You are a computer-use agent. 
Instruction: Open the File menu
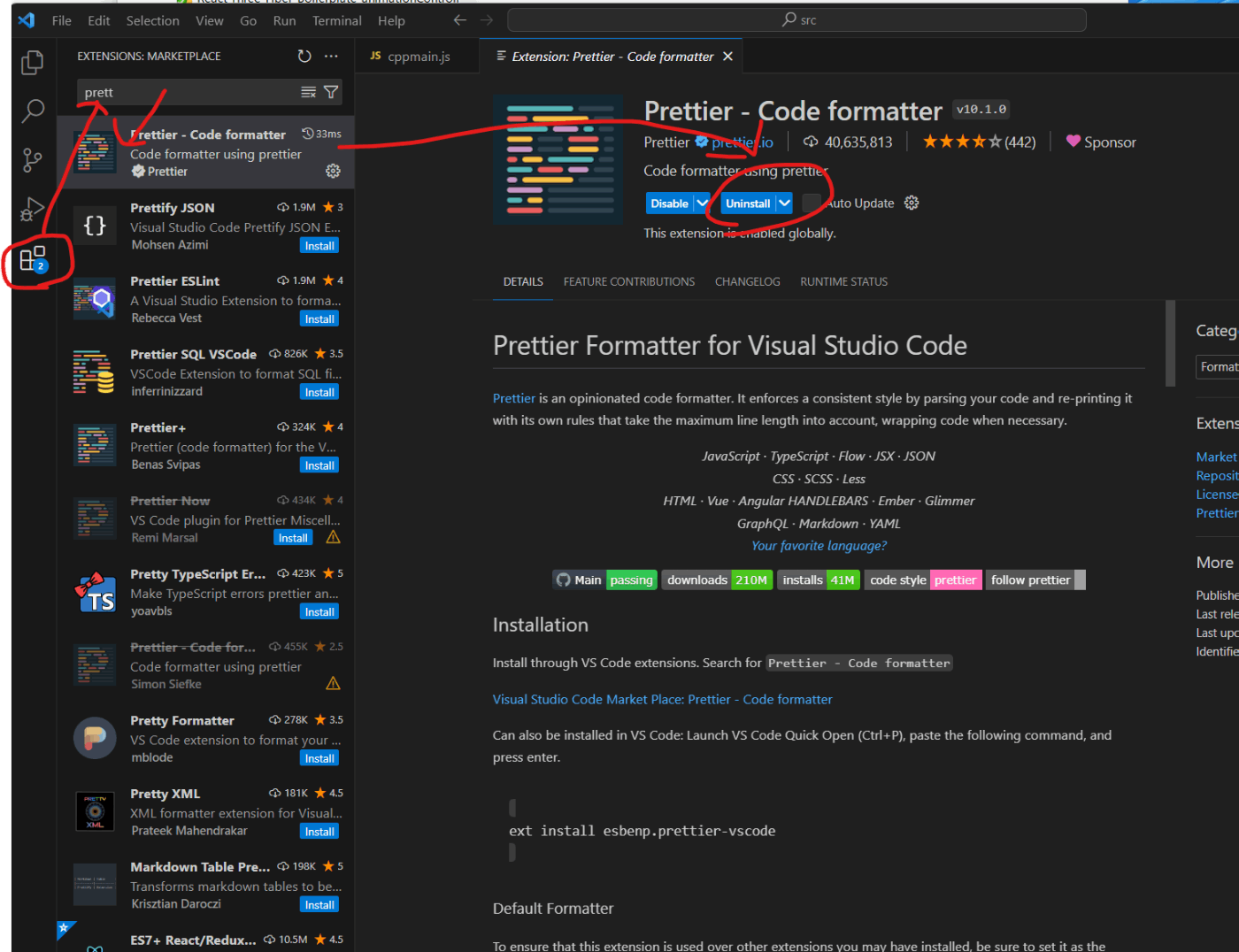coord(62,20)
